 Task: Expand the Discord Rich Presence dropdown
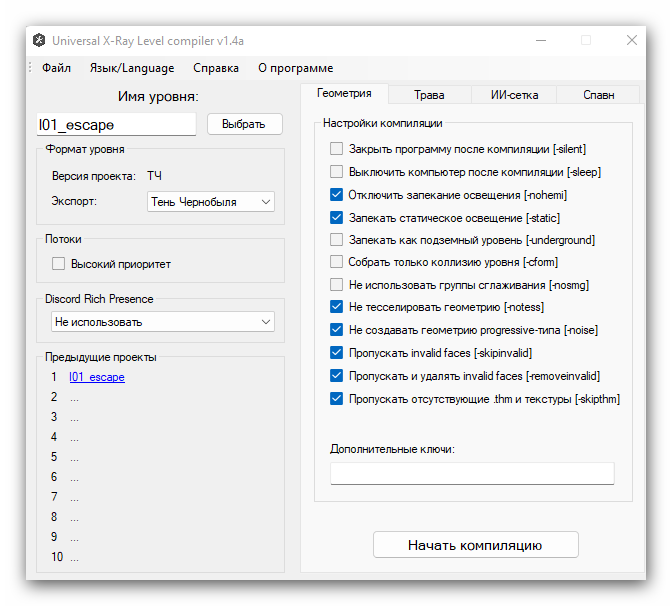tap(163, 322)
